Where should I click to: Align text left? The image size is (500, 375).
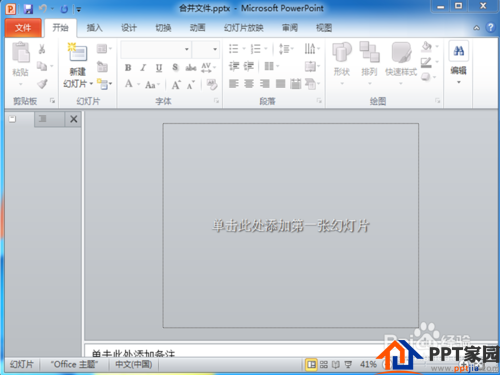234,84
